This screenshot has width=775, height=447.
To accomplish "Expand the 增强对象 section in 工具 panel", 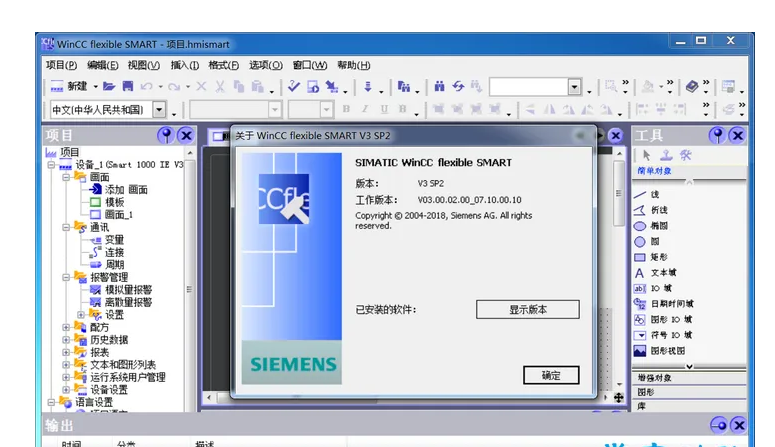I will (x=689, y=378).
